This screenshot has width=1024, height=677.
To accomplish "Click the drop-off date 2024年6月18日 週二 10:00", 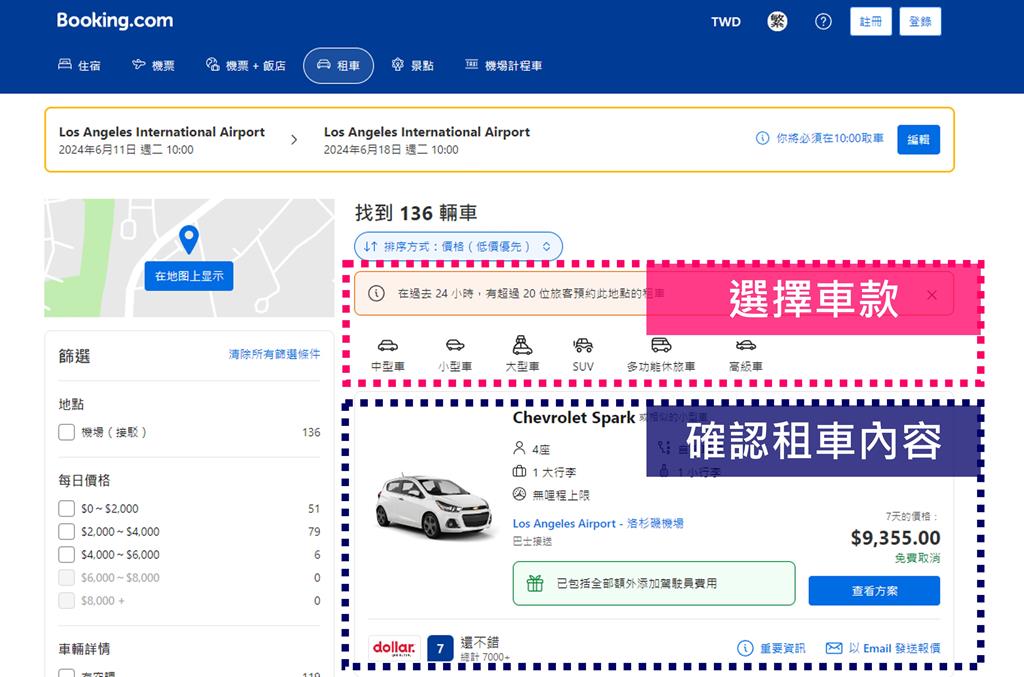I will click(x=391, y=150).
